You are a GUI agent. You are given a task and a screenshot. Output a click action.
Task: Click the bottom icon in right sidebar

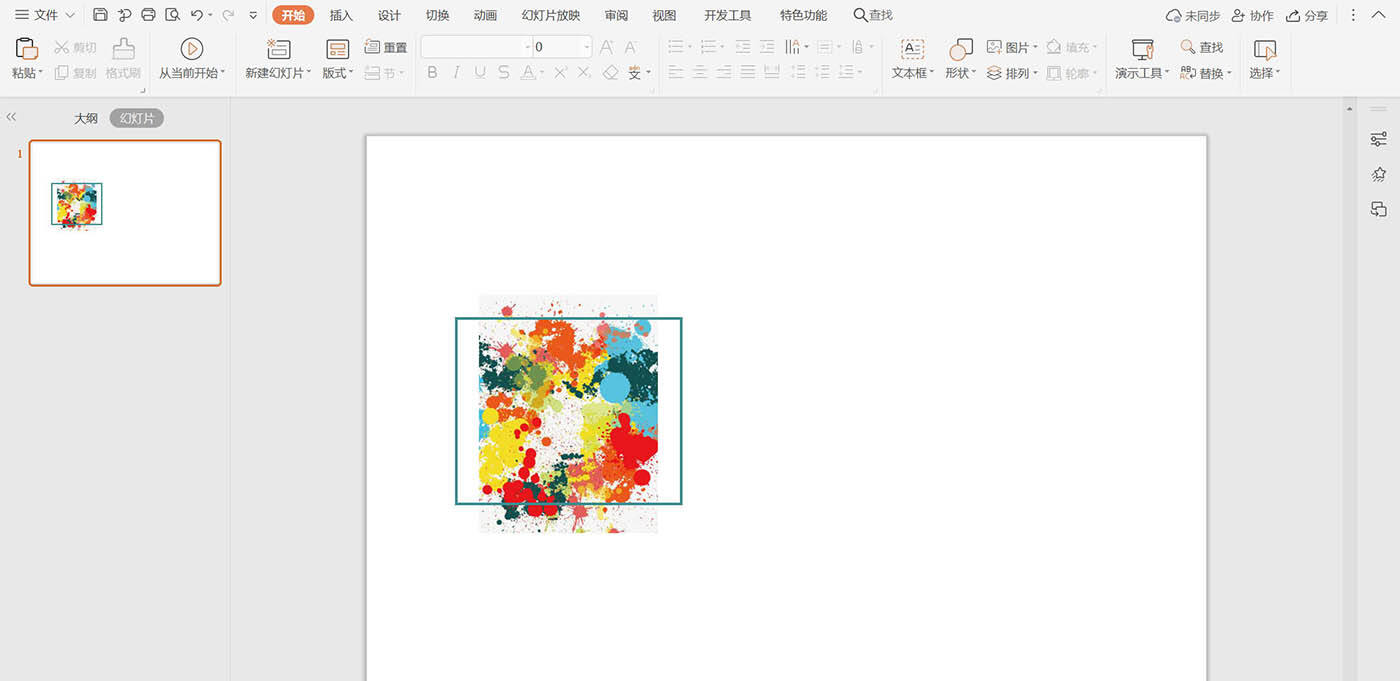click(1379, 209)
